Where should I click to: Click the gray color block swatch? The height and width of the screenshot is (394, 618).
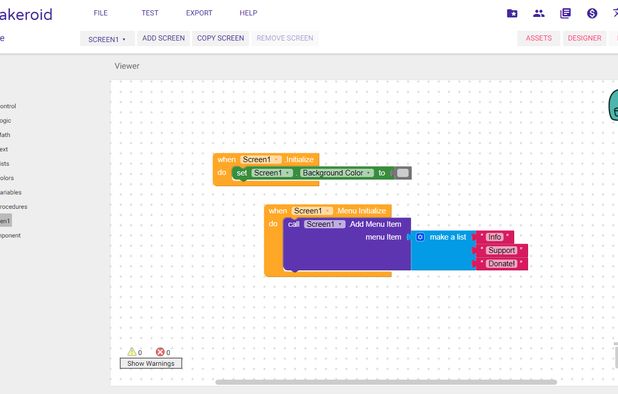(402, 173)
